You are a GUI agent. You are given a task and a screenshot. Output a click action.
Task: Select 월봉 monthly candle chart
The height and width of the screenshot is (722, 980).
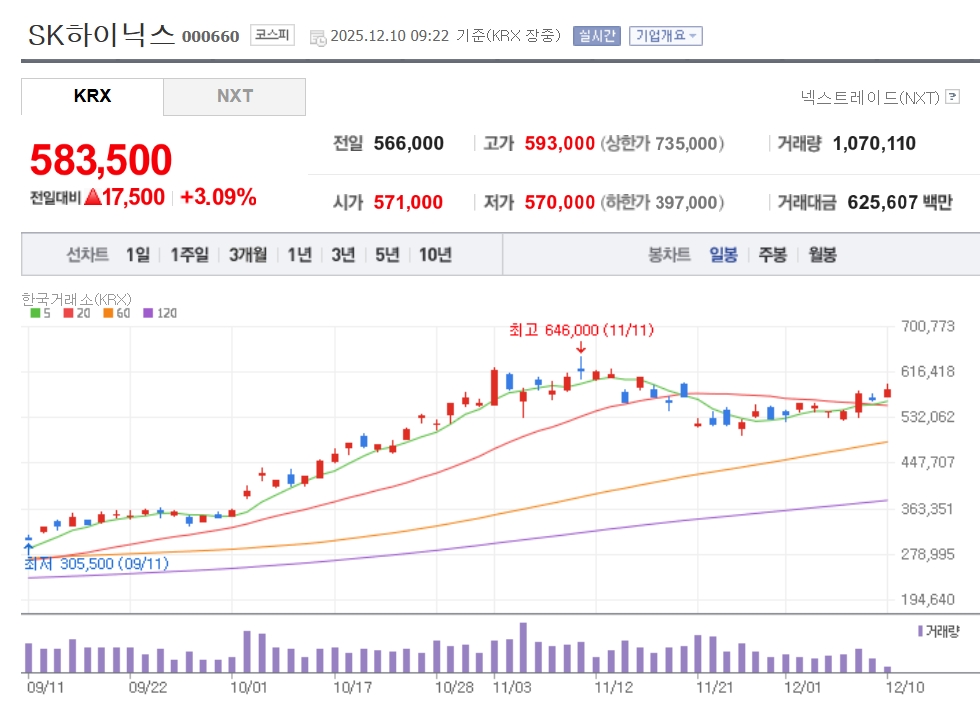click(x=822, y=255)
